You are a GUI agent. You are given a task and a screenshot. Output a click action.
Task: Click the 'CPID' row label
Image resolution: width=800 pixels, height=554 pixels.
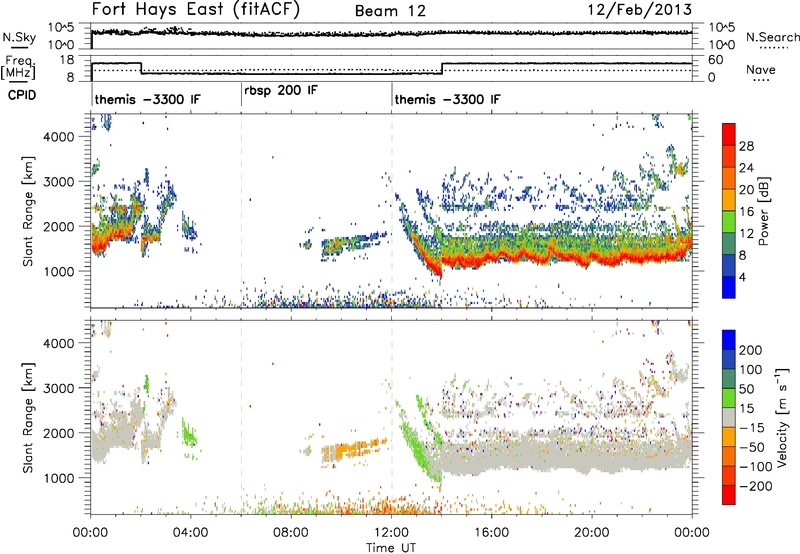22,95
